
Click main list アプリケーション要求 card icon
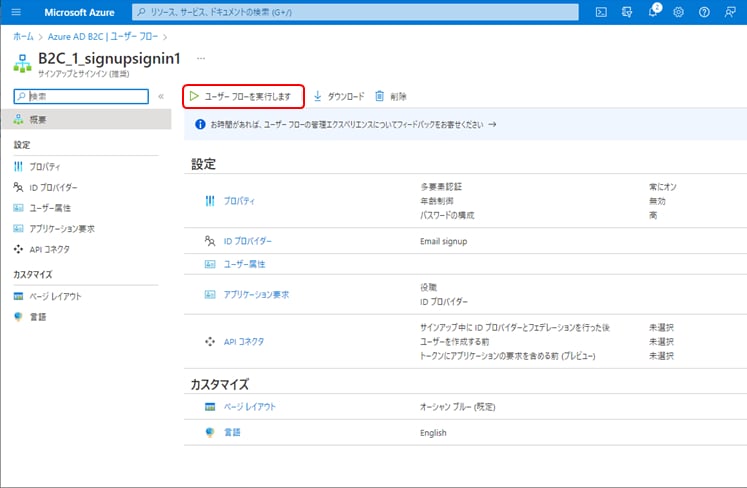point(210,295)
